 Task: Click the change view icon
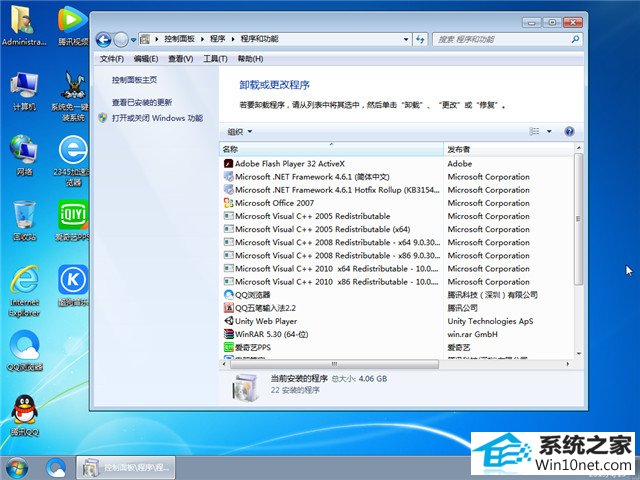click(x=534, y=131)
